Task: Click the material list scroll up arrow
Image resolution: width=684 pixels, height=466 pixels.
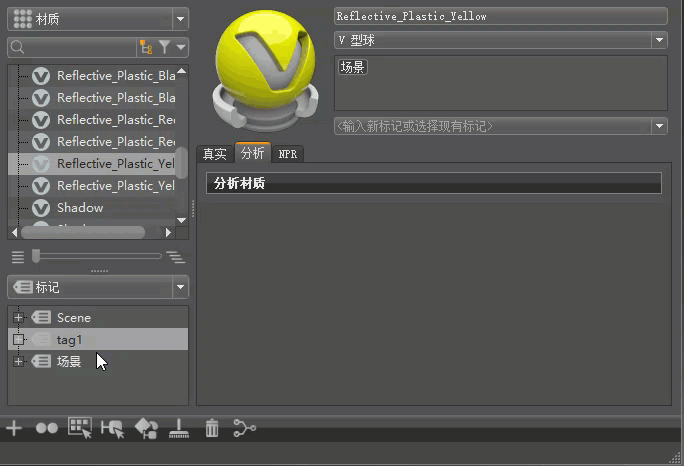Action: (181, 71)
